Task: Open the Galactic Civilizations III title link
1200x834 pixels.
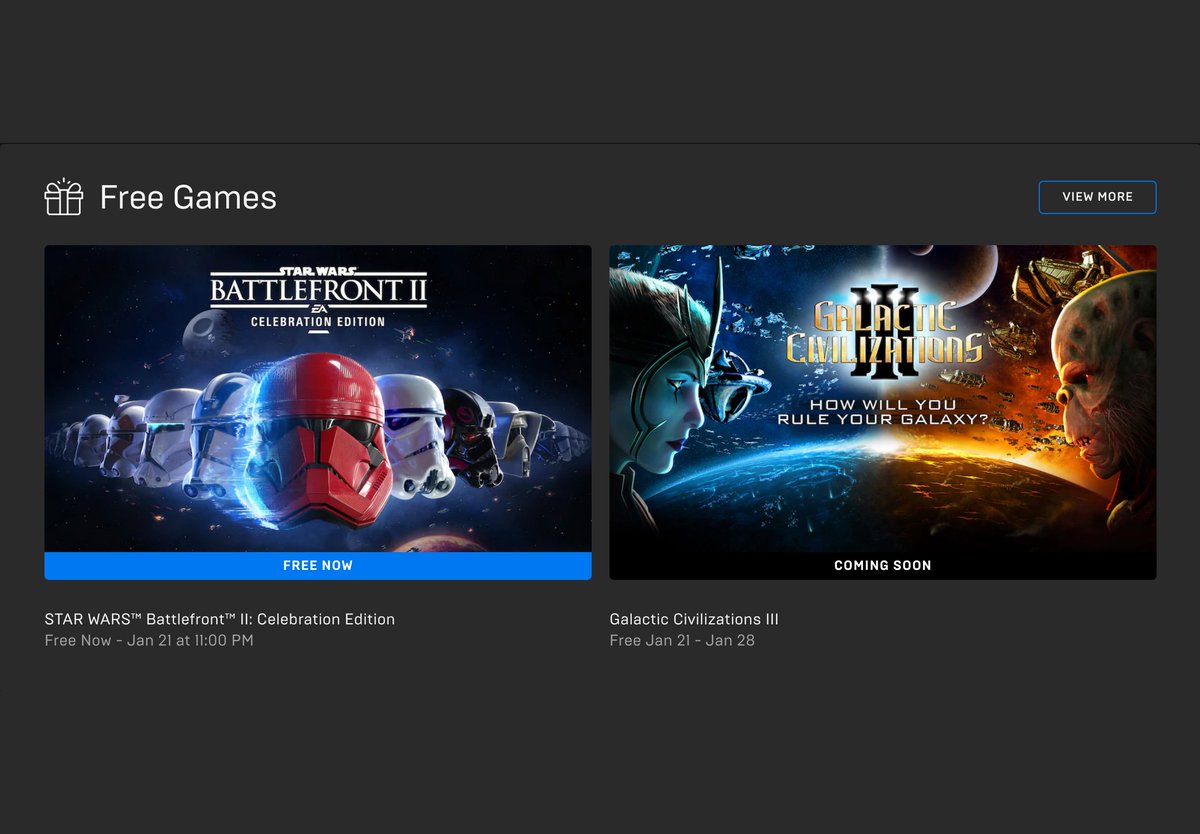Action: 694,619
